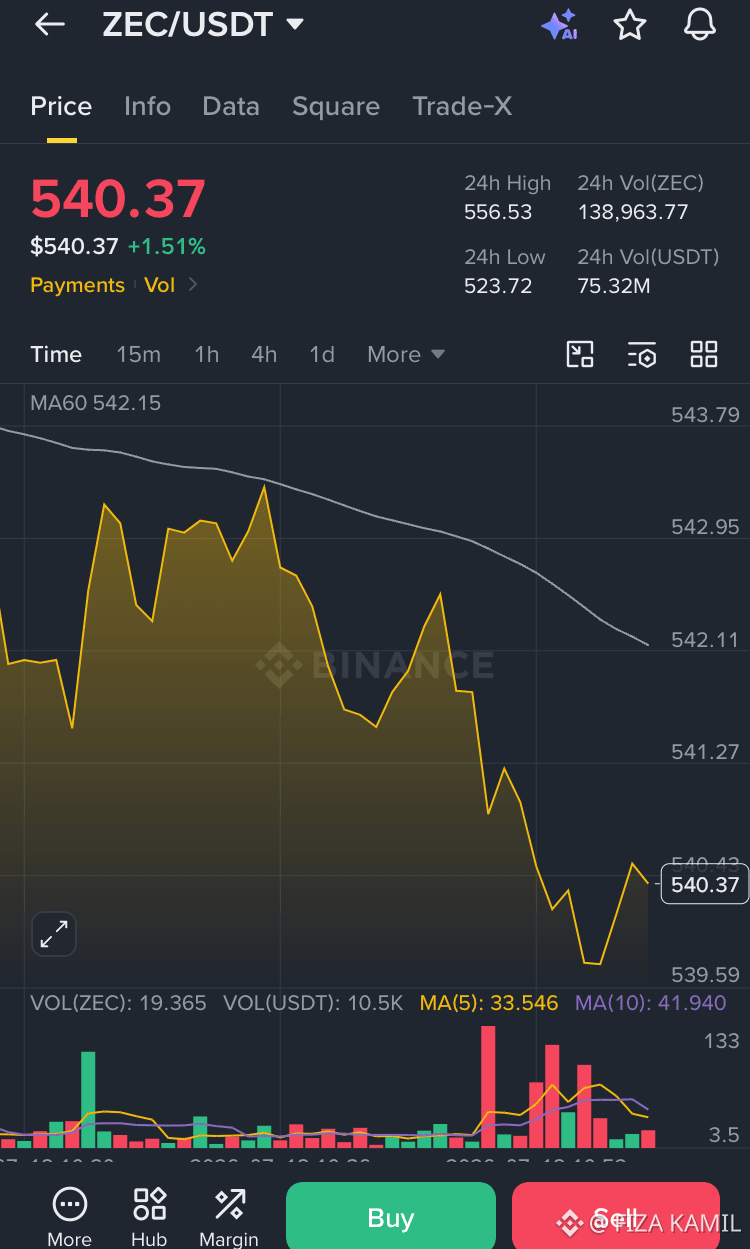Viewport: 750px width, 1249px height.
Task: Tap the VOL(USDT): 10.5K label
Action: click(x=313, y=1003)
